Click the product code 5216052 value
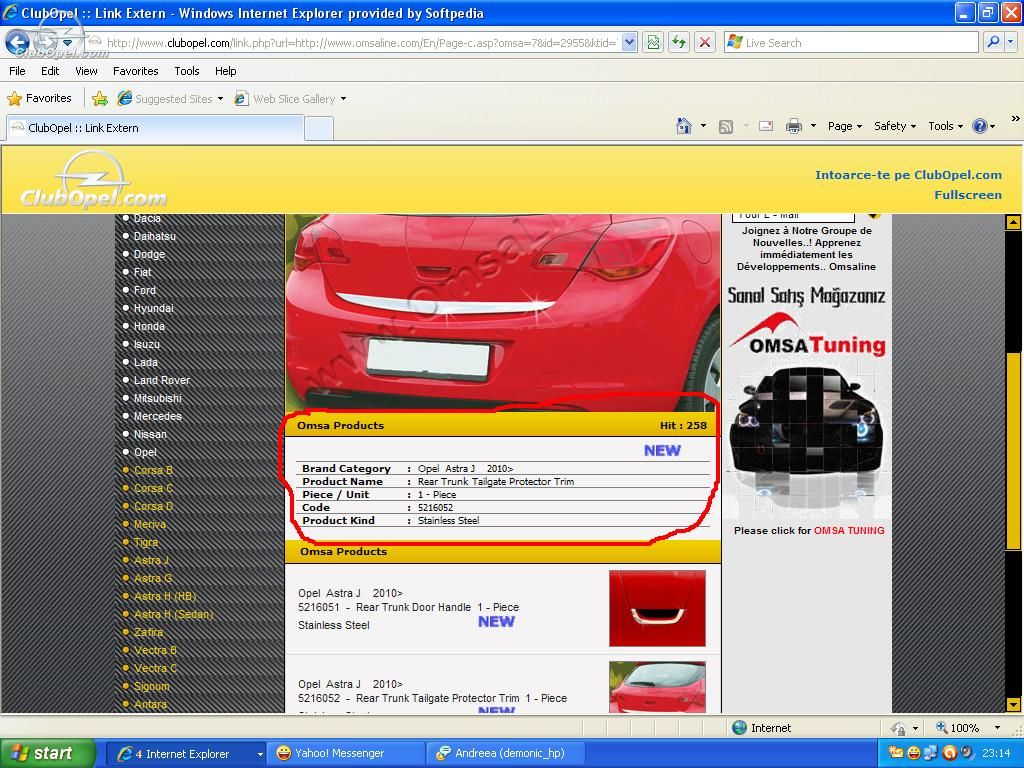The height and width of the screenshot is (768, 1024). point(435,507)
